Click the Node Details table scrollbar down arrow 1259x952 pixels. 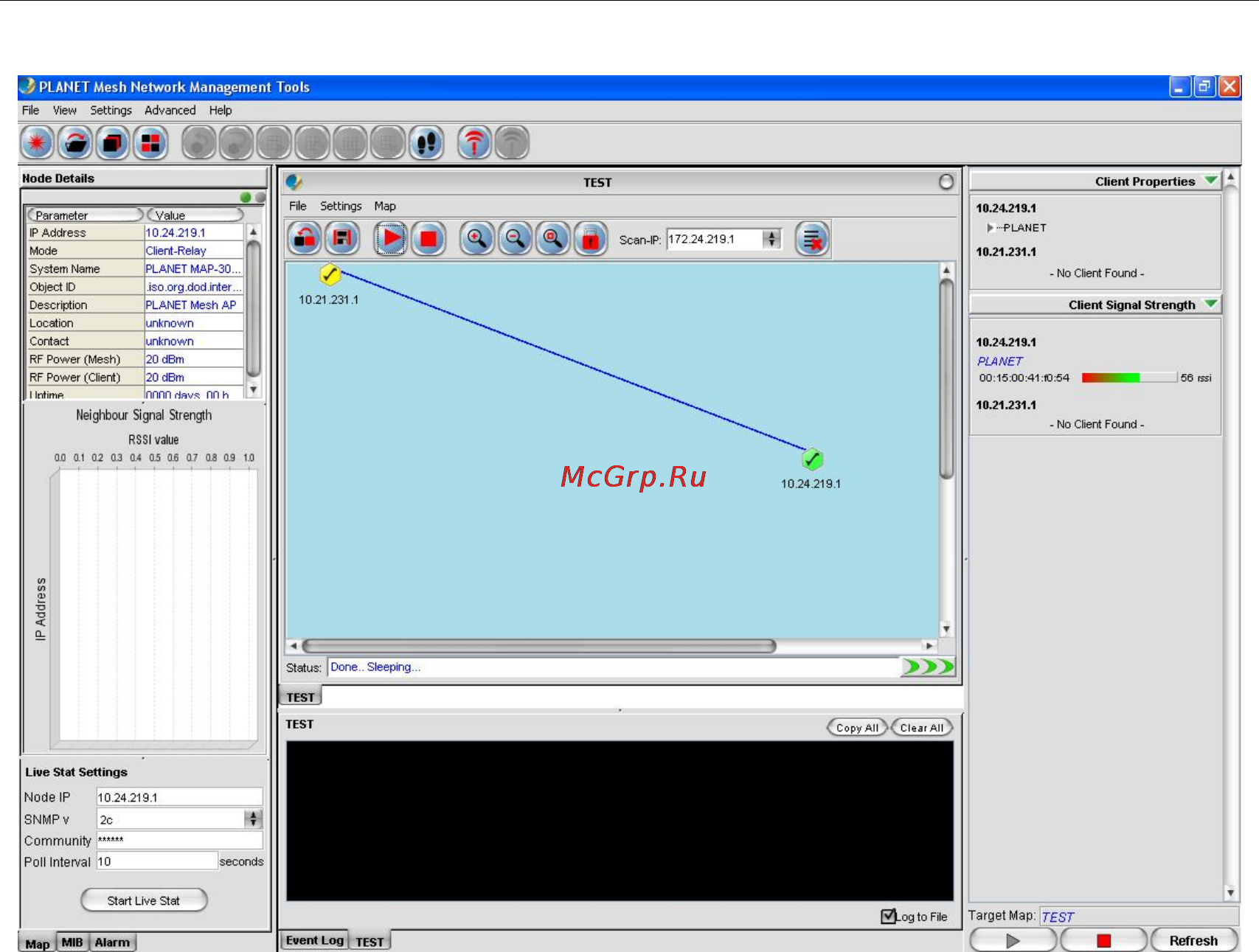coord(253,389)
